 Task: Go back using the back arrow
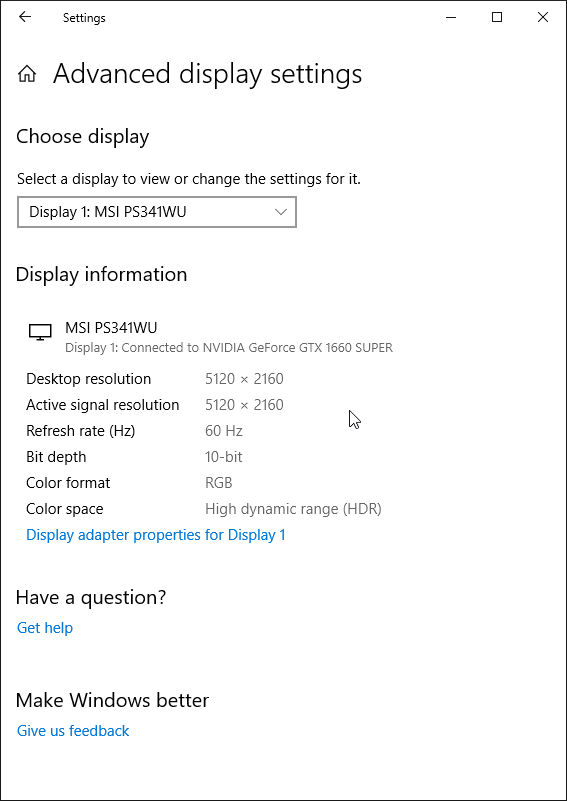pyautogui.click(x=25, y=17)
